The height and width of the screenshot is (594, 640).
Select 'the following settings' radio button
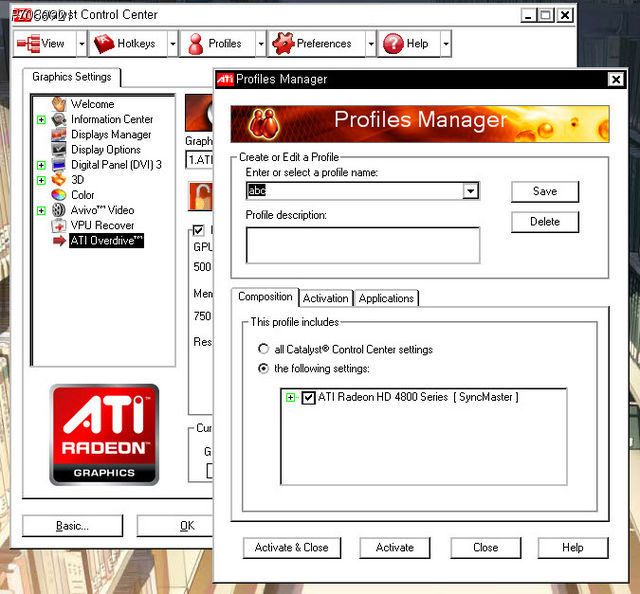point(264,368)
